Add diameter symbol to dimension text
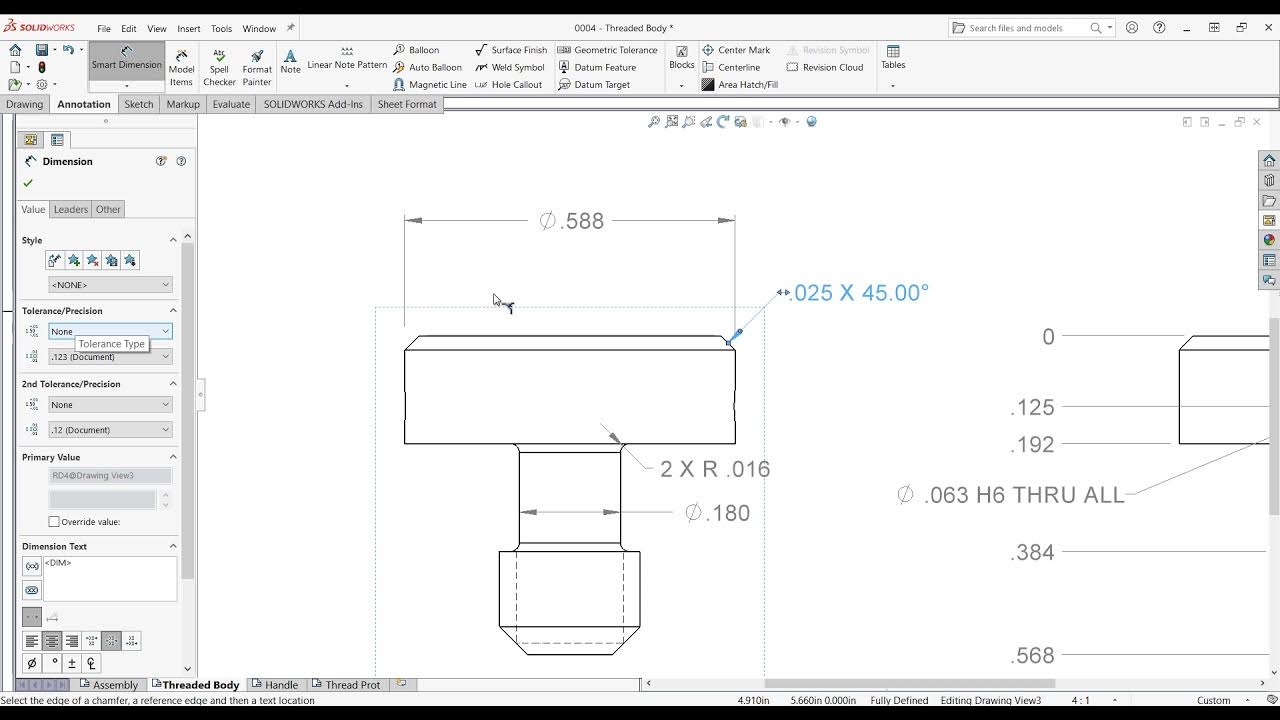The height and width of the screenshot is (720, 1280). point(31,663)
